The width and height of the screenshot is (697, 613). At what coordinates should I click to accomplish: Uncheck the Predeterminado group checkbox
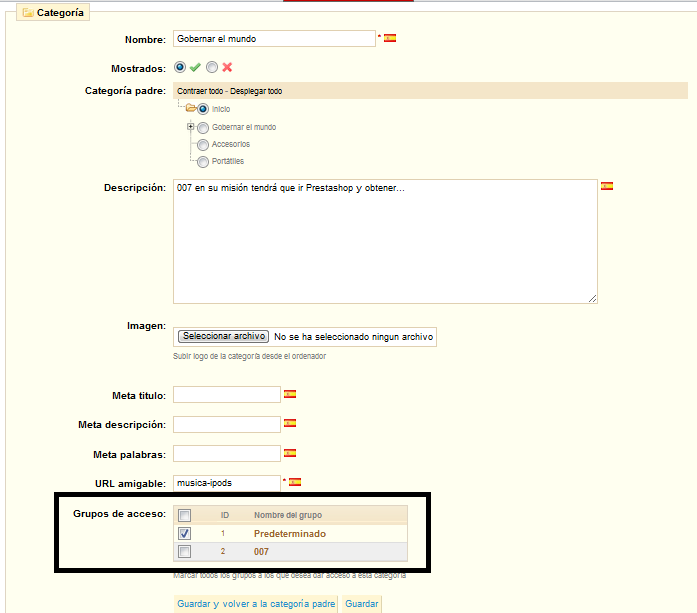point(184,534)
